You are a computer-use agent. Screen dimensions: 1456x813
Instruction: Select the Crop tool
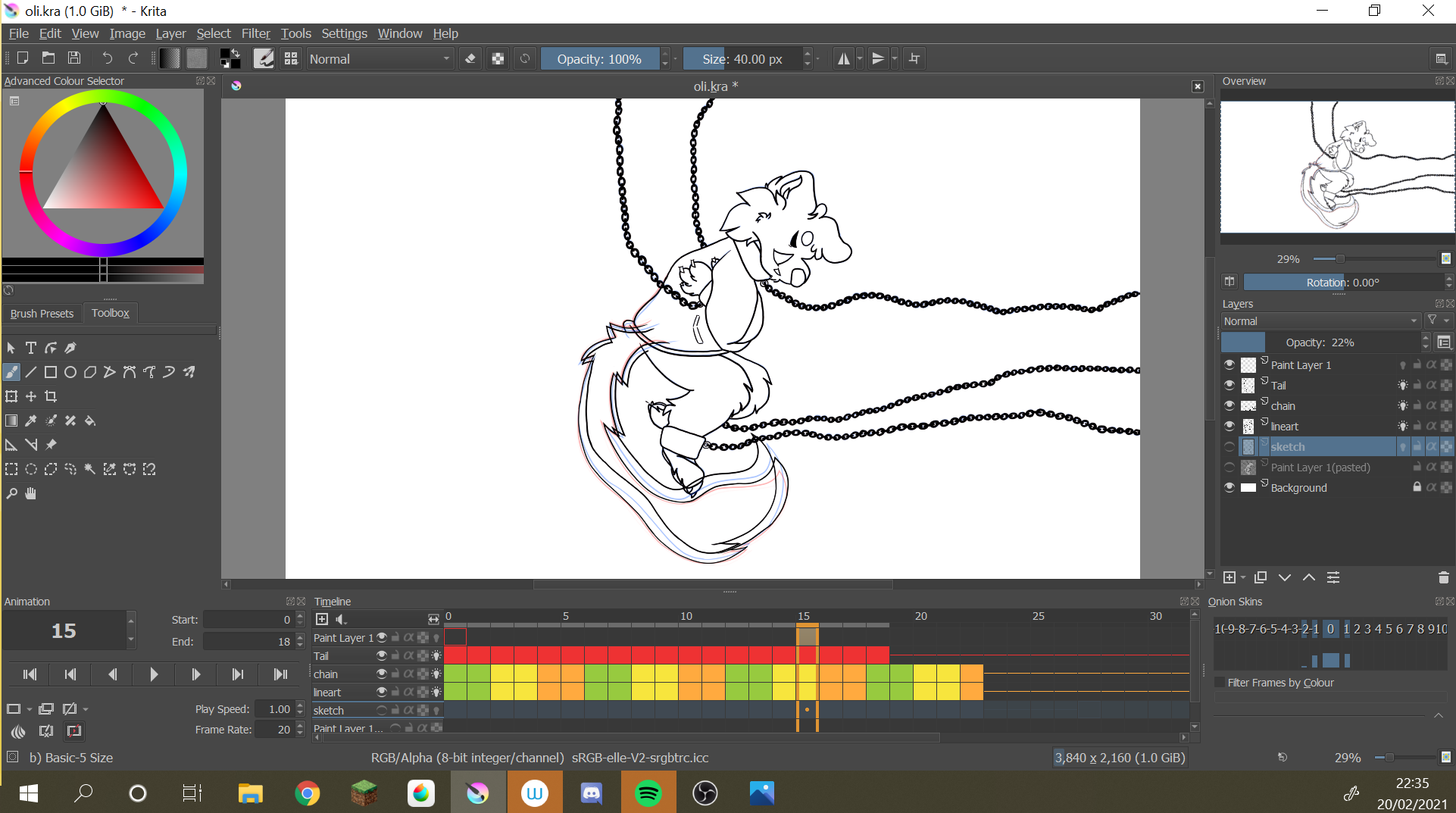tap(51, 396)
